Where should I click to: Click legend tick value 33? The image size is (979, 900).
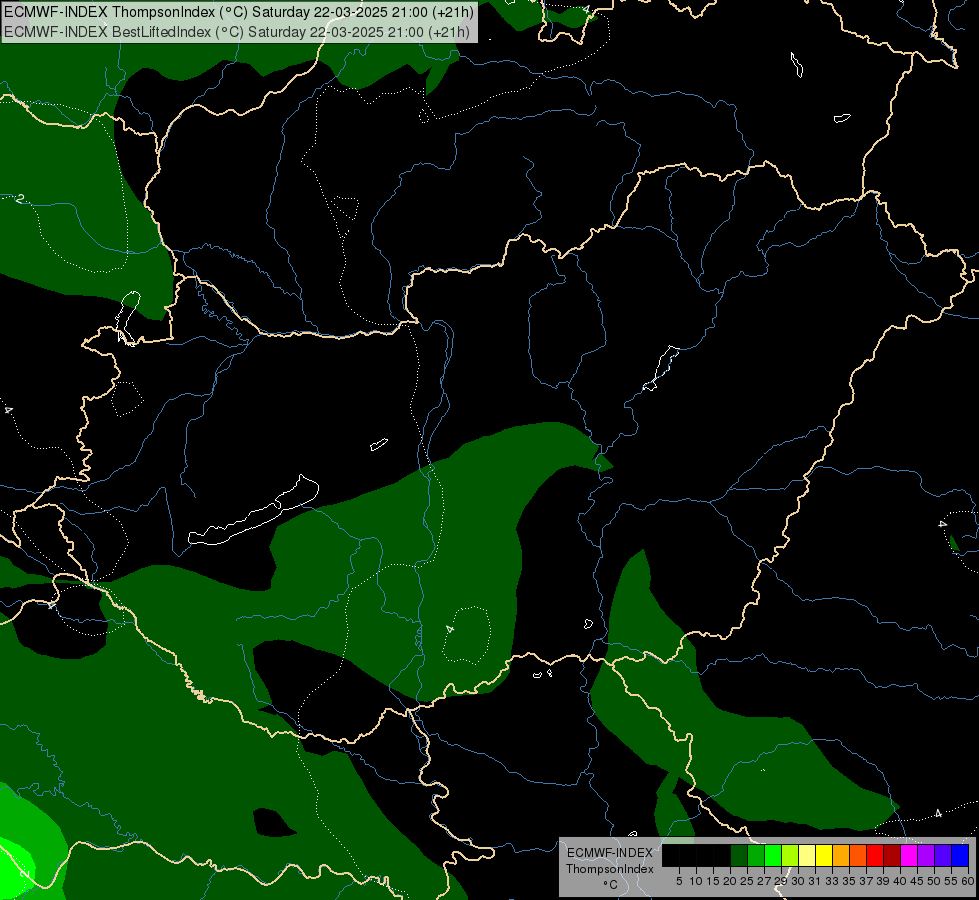click(x=832, y=881)
